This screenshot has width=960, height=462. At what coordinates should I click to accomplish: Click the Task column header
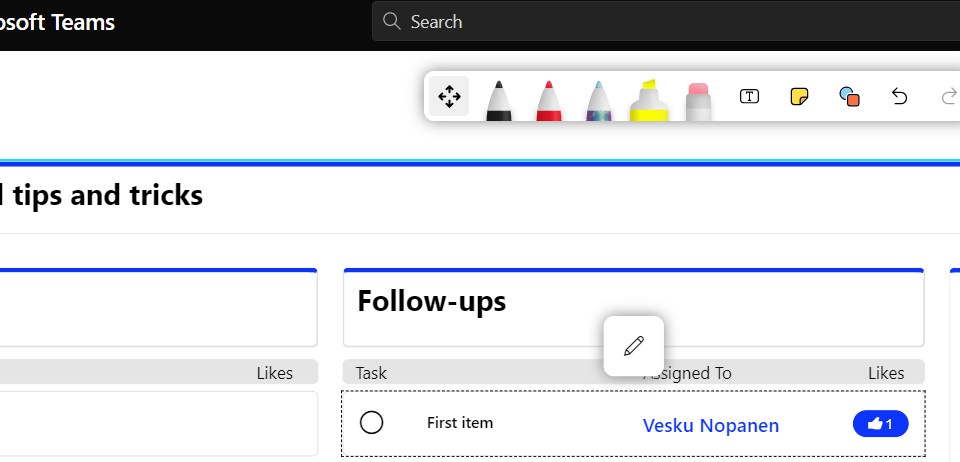[371, 373]
